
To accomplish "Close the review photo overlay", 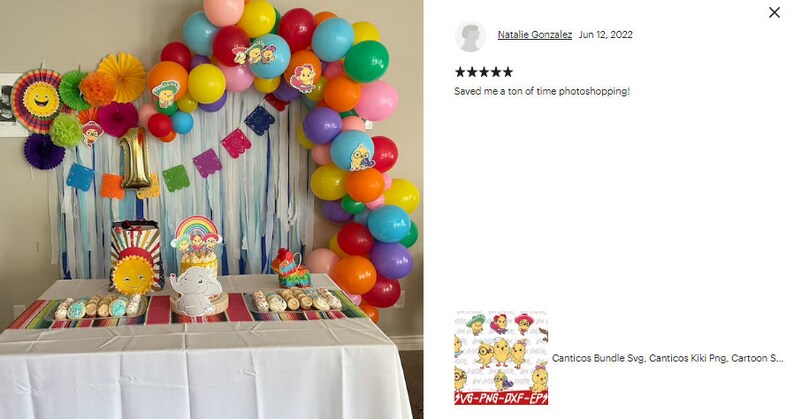I will tap(774, 13).
